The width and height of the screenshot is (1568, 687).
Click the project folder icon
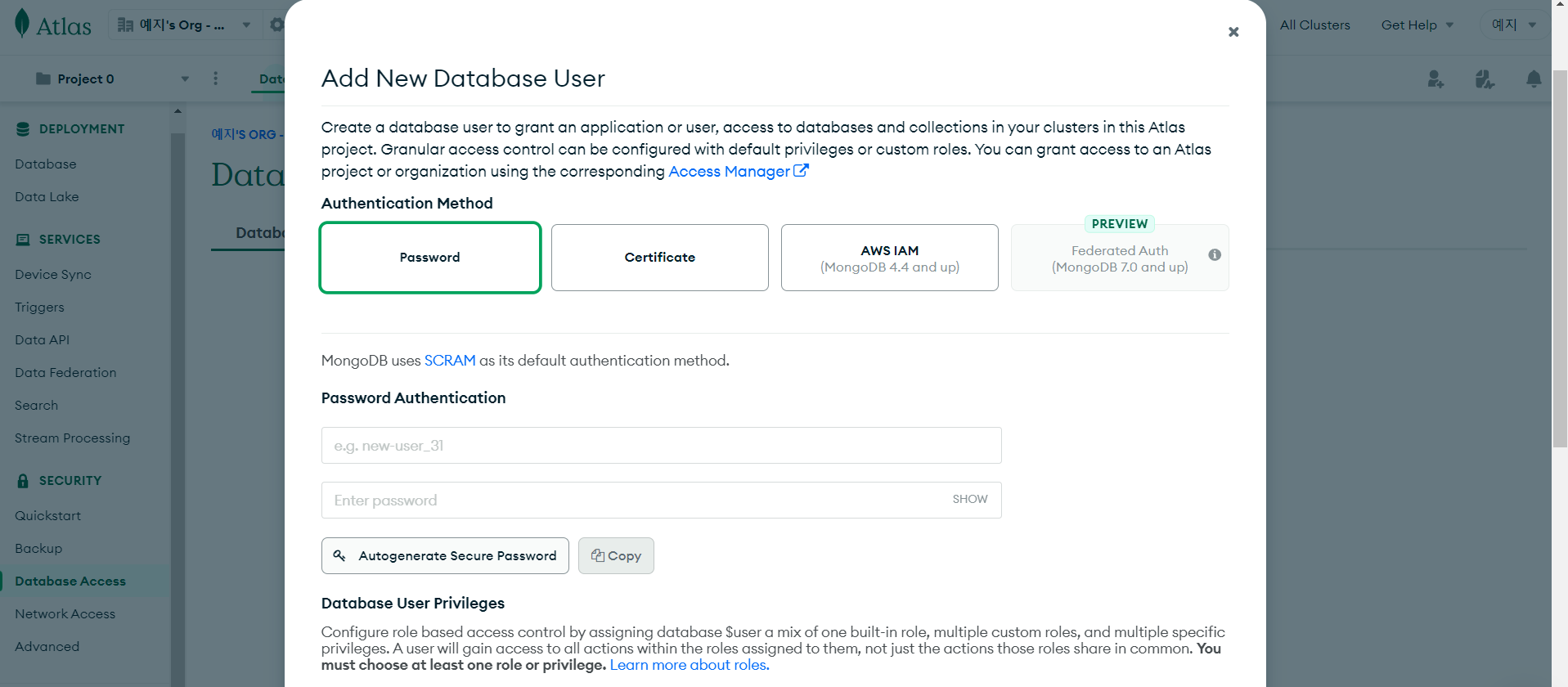[x=43, y=79]
